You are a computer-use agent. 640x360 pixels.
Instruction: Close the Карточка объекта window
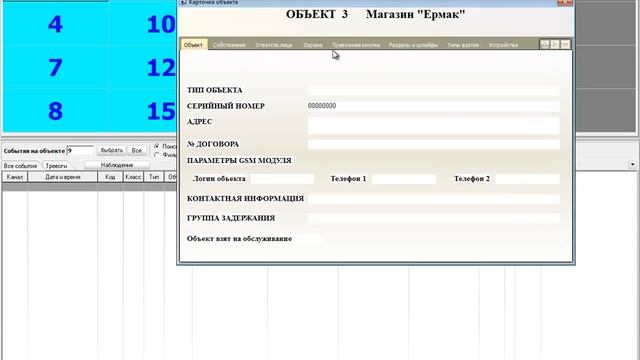coord(564,2)
